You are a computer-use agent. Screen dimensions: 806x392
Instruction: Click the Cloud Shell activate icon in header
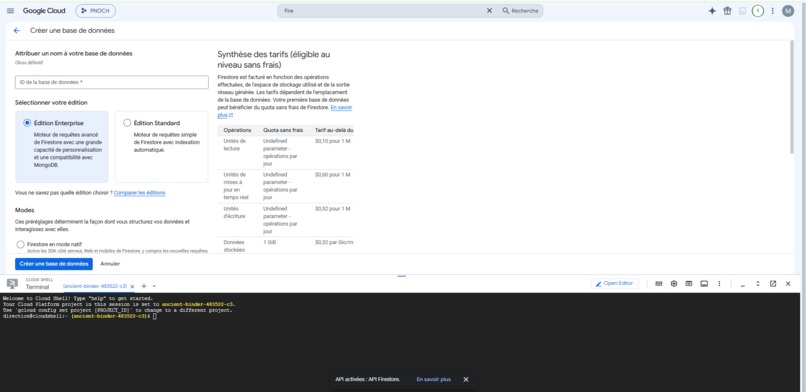click(x=742, y=11)
